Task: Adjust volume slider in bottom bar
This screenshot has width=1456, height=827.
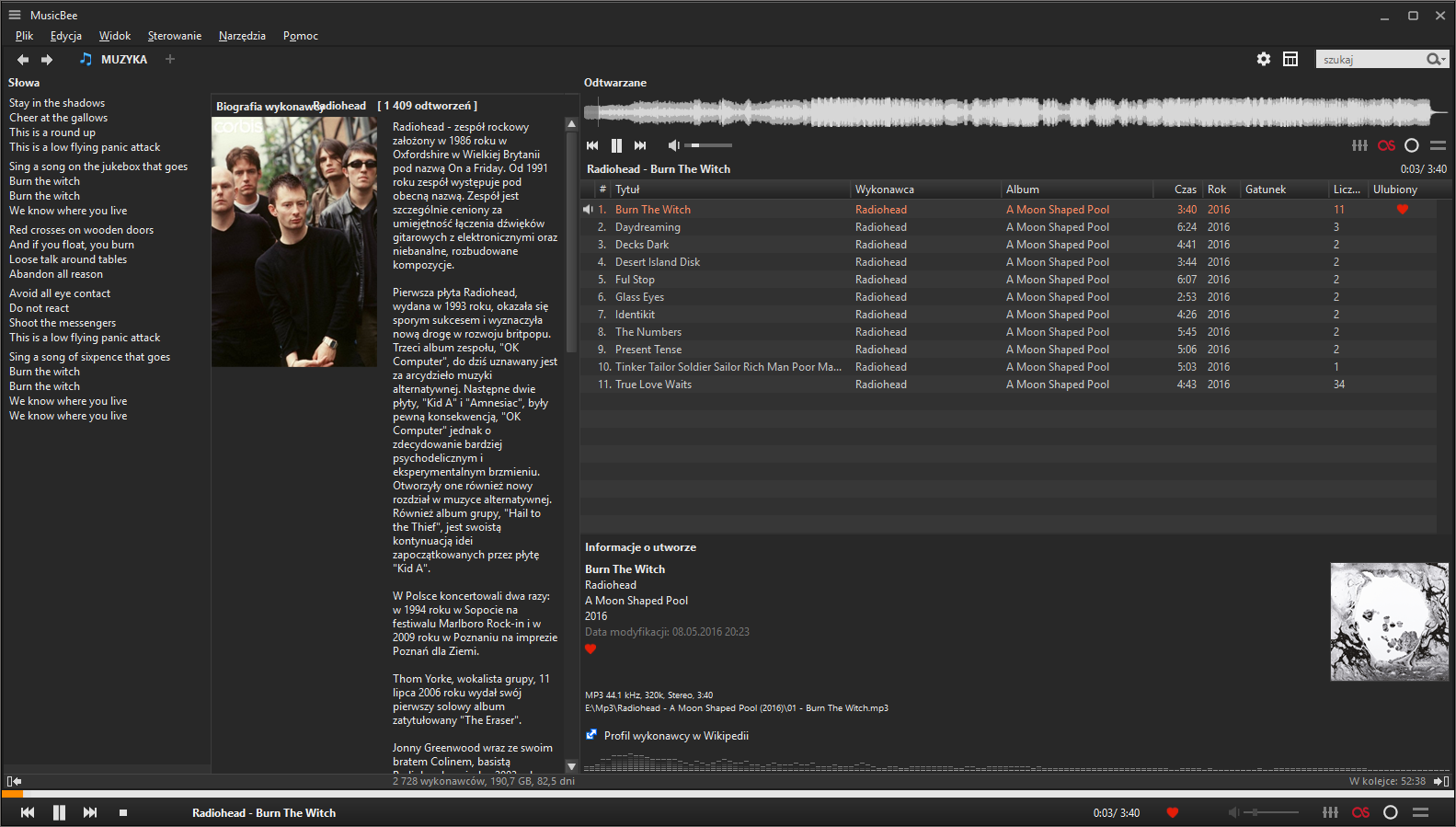Action: pyautogui.click(x=1271, y=812)
